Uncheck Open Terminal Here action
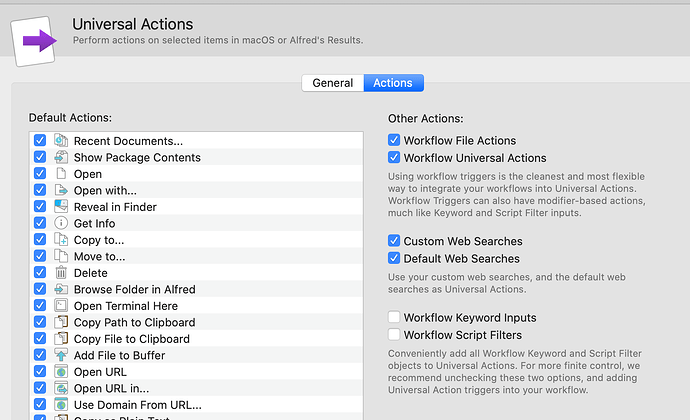 (x=40, y=306)
